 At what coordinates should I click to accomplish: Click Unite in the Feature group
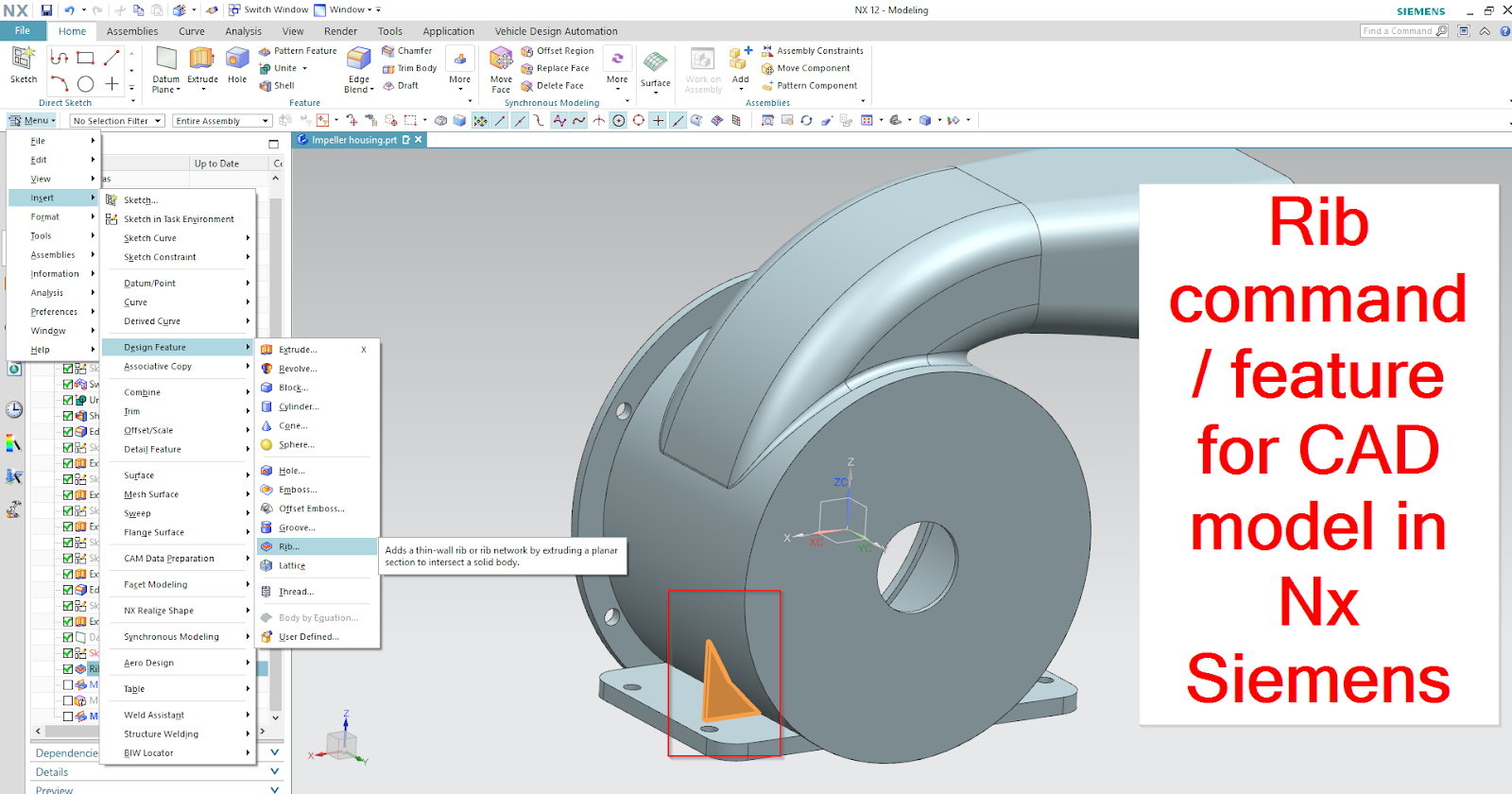point(282,68)
